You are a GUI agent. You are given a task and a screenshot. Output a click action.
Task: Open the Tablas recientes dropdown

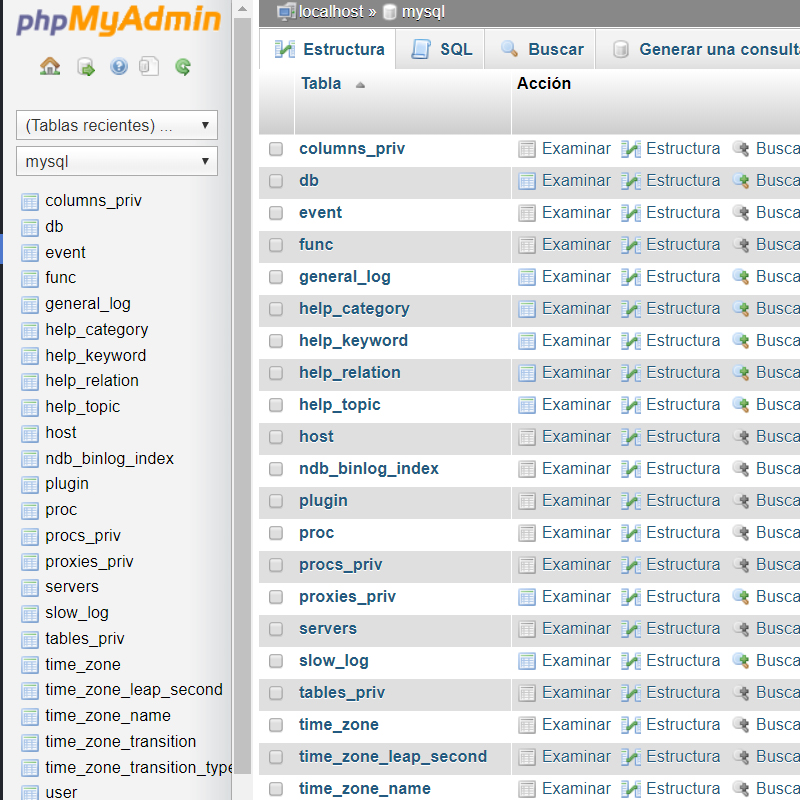[117, 125]
